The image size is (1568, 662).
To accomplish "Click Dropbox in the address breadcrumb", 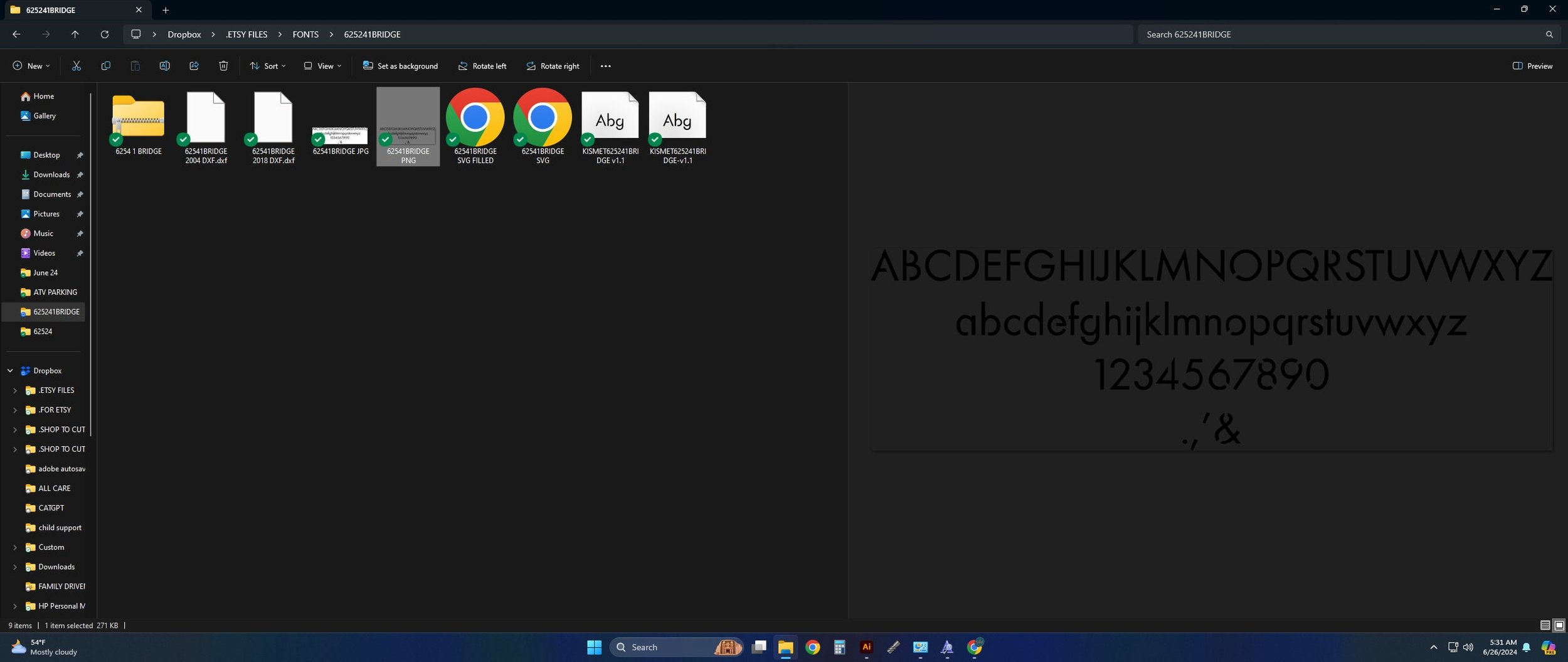I will 184,35.
